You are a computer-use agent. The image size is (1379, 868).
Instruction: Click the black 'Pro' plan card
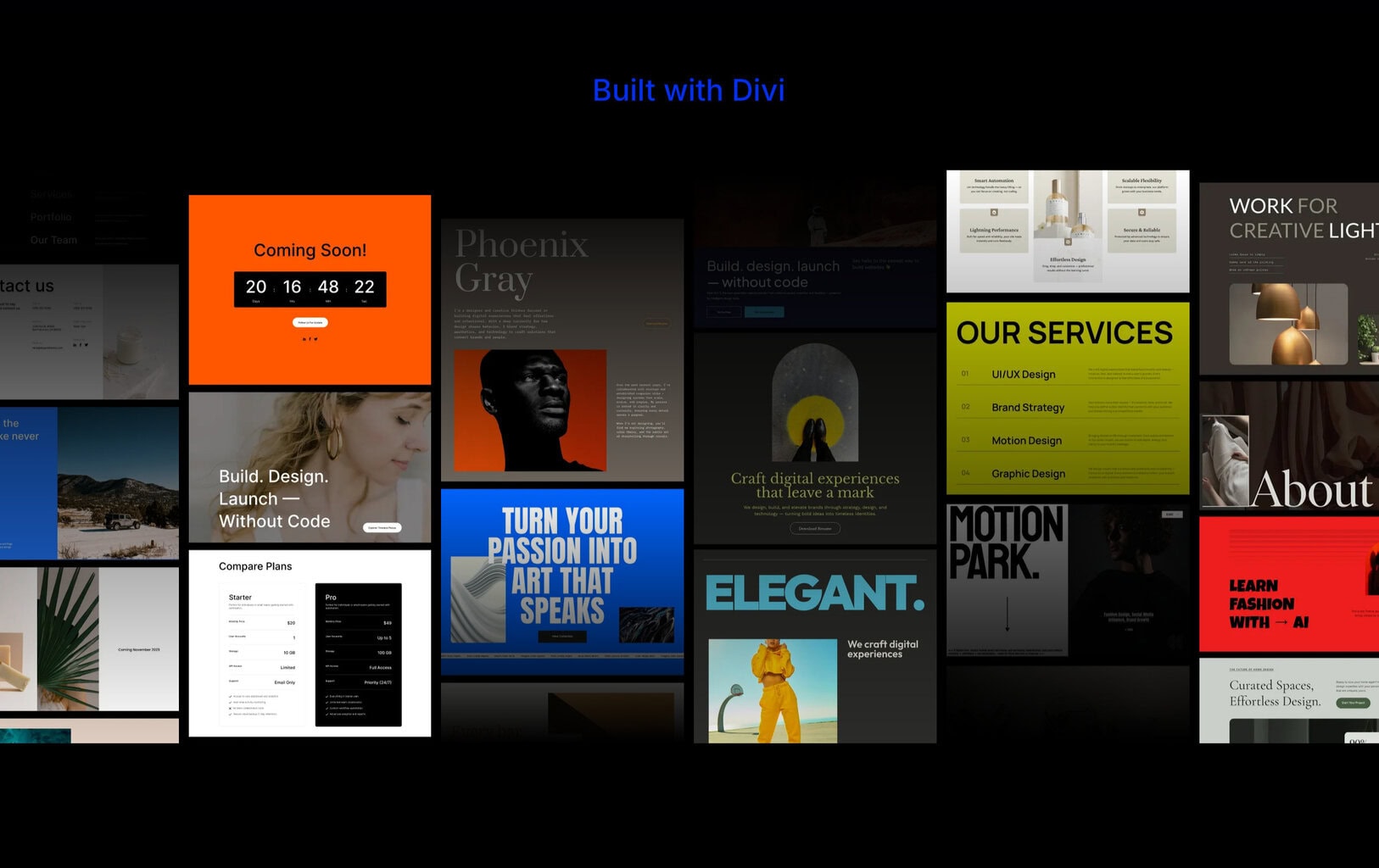click(358, 654)
